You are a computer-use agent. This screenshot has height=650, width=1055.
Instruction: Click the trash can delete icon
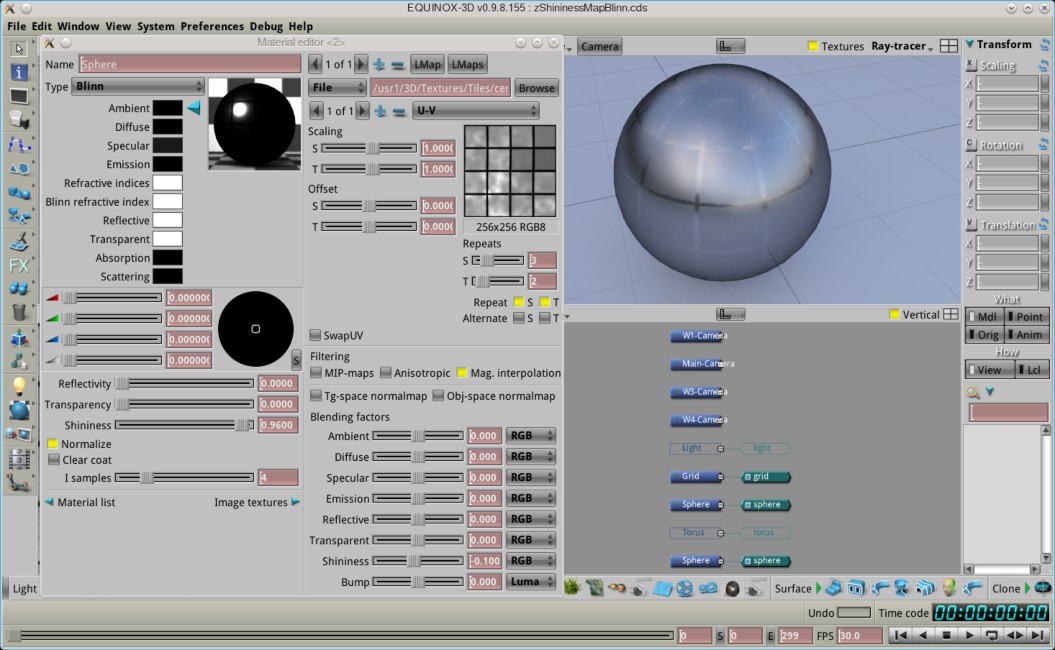point(18,312)
